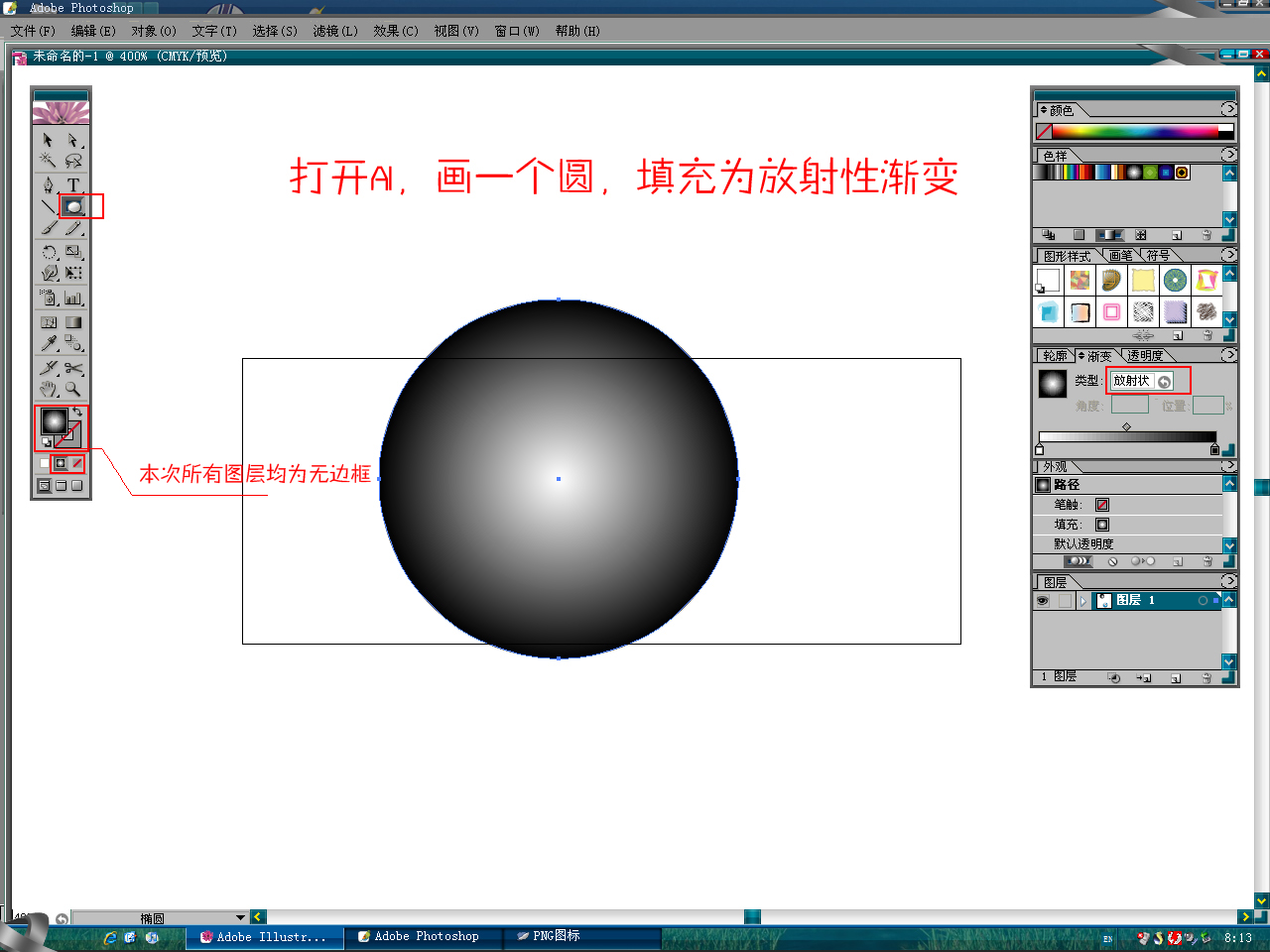The width and height of the screenshot is (1270, 952).
Task: Click the Fill box in toolbox
Action: coord(54,421)
